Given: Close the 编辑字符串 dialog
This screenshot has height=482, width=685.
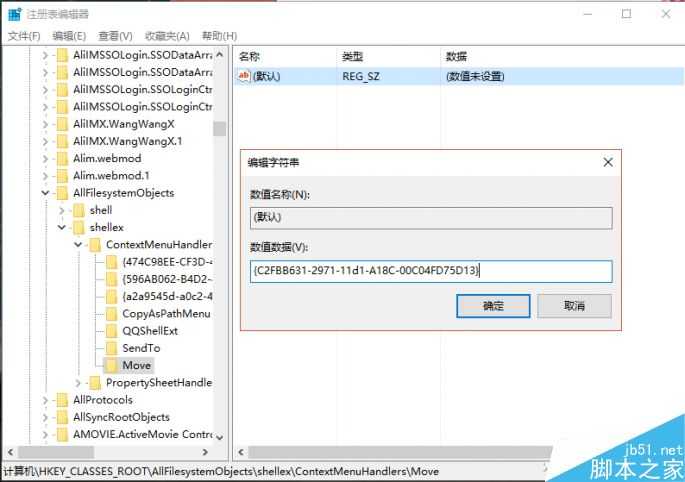Looking at the screenshot, I should pyautogui.click(x=607, y=162).
